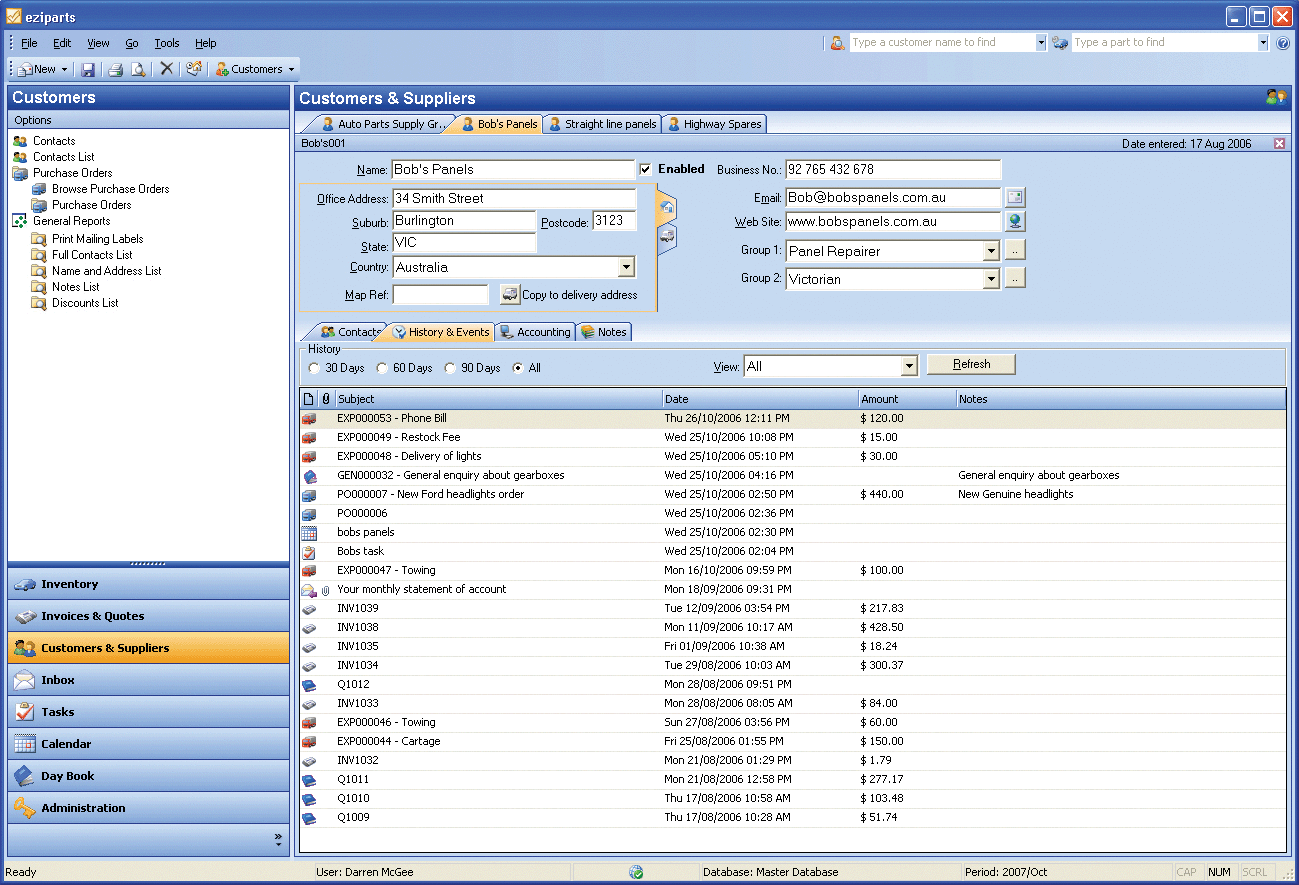Click the users icon in Customers & Suppliers header
The width and height of the screenshot is (1299, 885).
click(1276, 97)
